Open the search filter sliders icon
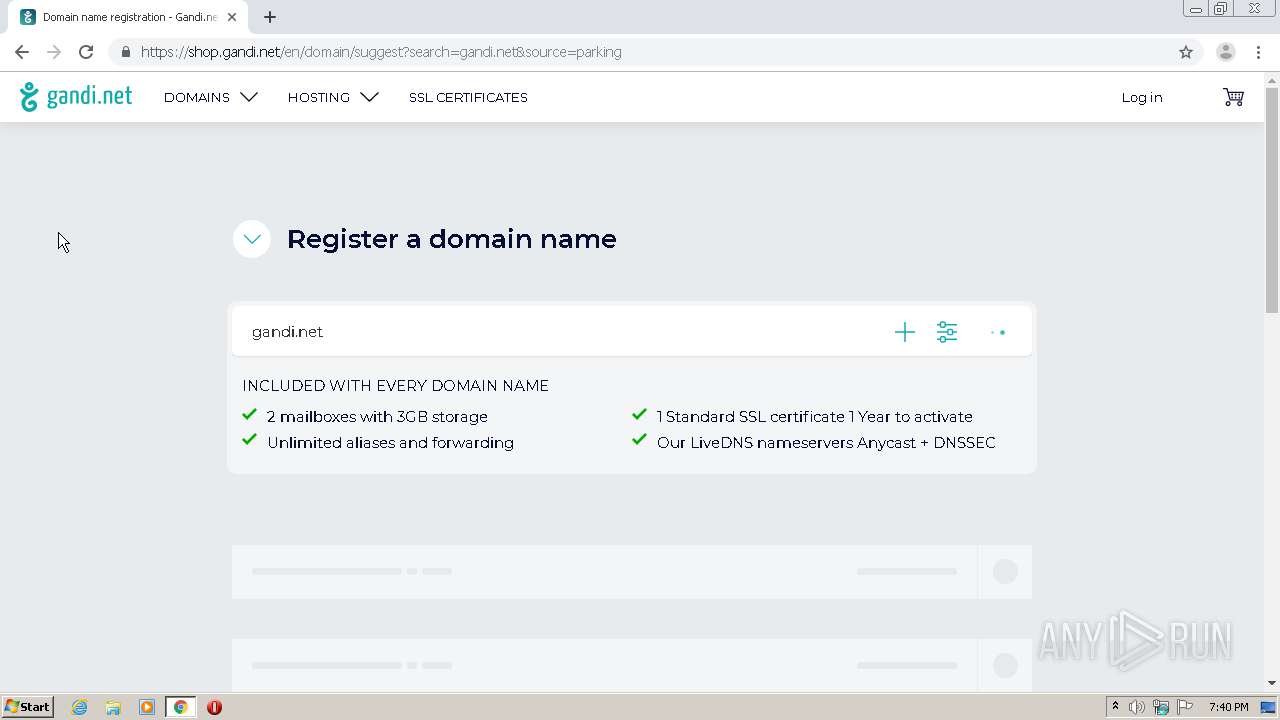 [947, 332]
